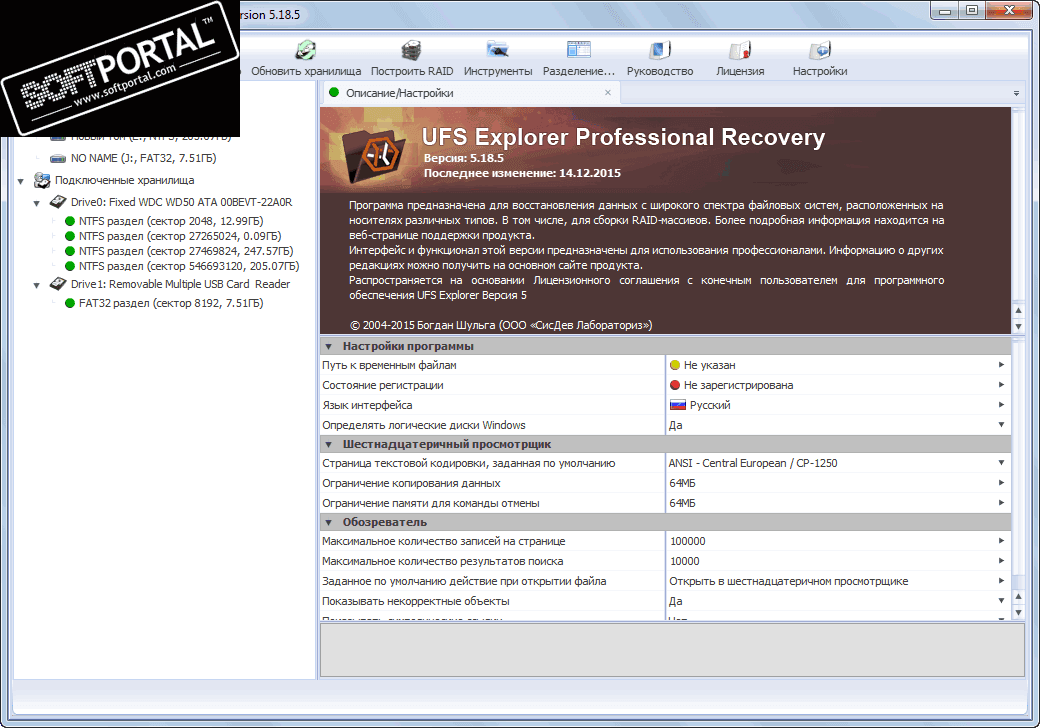The width and height of the screenshot is (1040, 728).
Task: Click the red Не зарегистрирована status icon
Action: [675, 385]
